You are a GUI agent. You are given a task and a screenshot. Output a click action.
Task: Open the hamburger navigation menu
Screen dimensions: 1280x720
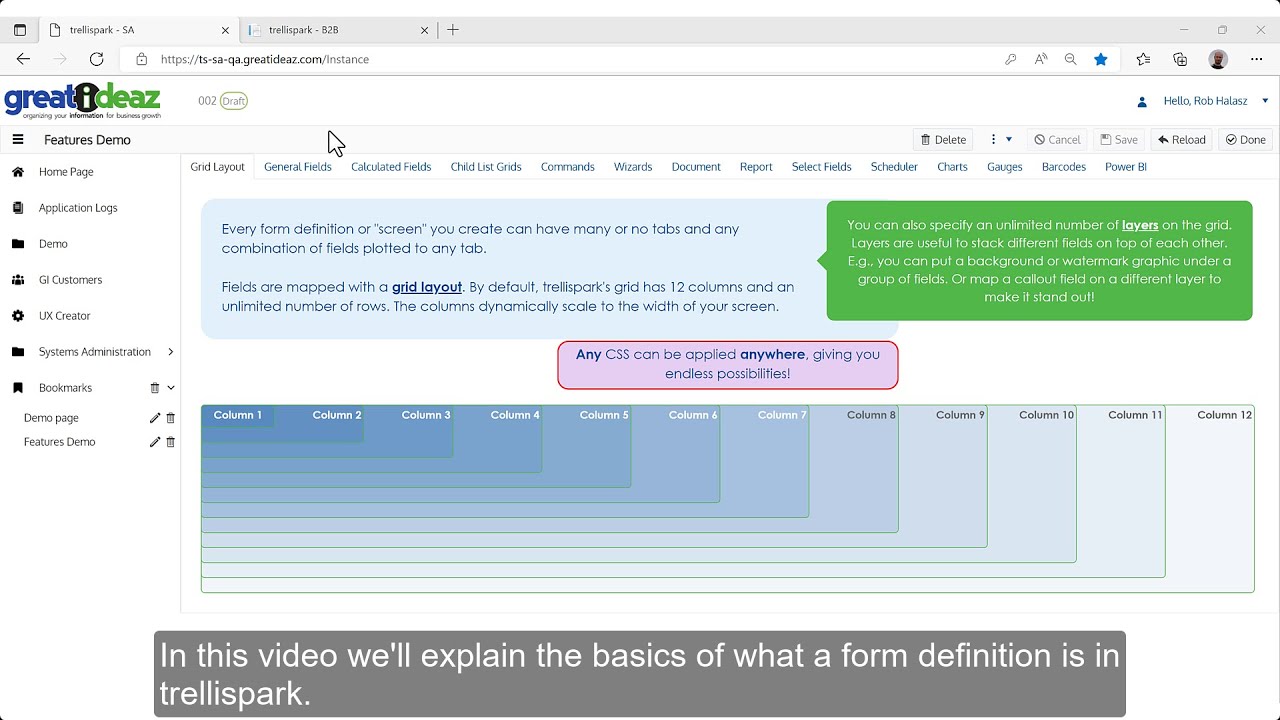coord(18,140)
